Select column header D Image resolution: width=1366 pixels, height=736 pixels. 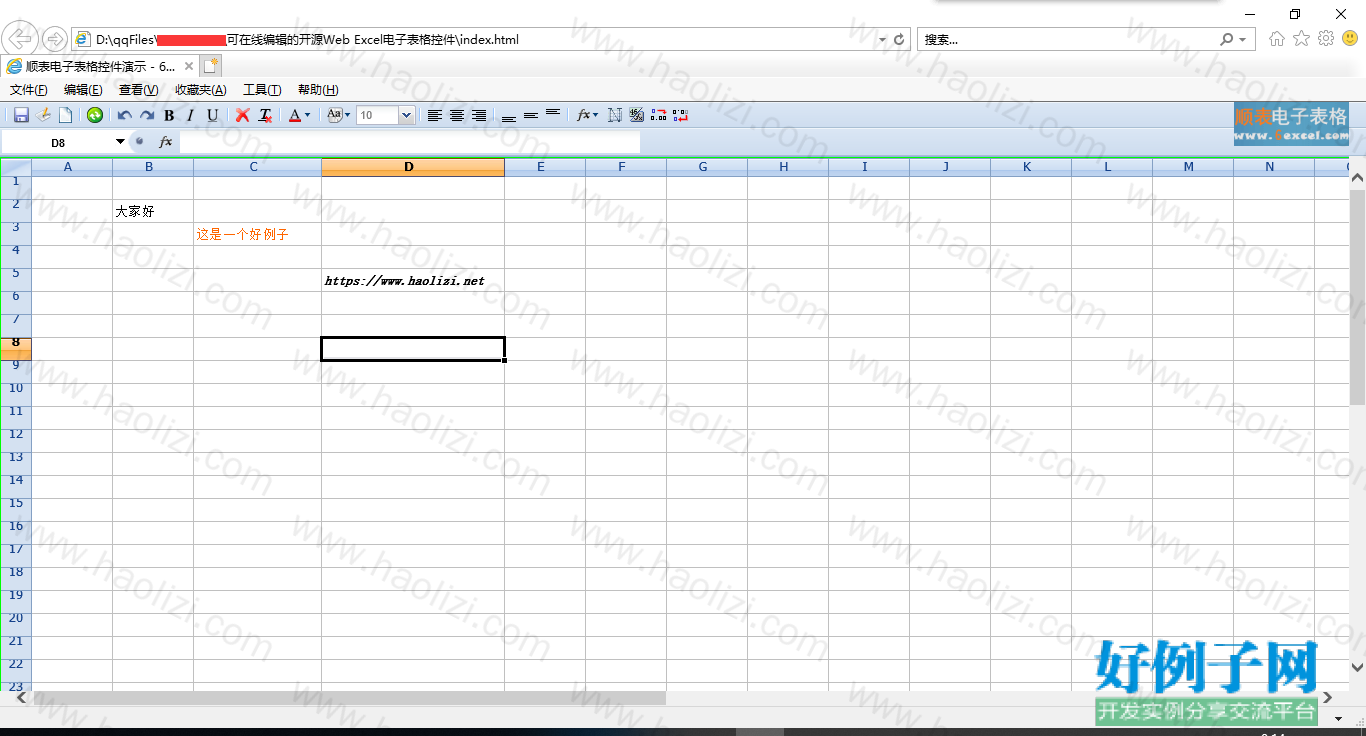pos(413,167)
